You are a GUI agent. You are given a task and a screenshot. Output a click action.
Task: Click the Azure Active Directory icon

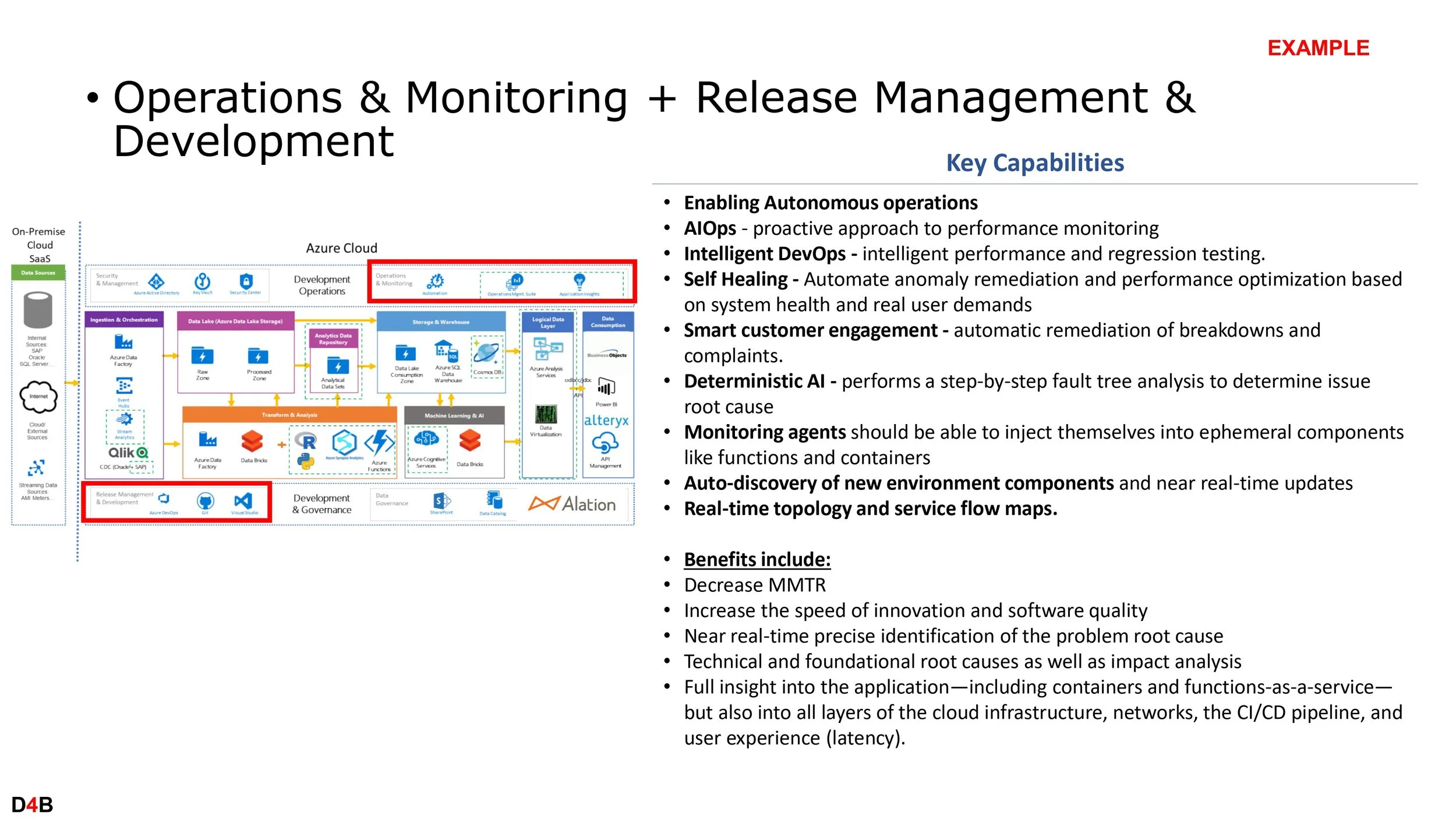(x=156, y=282)
